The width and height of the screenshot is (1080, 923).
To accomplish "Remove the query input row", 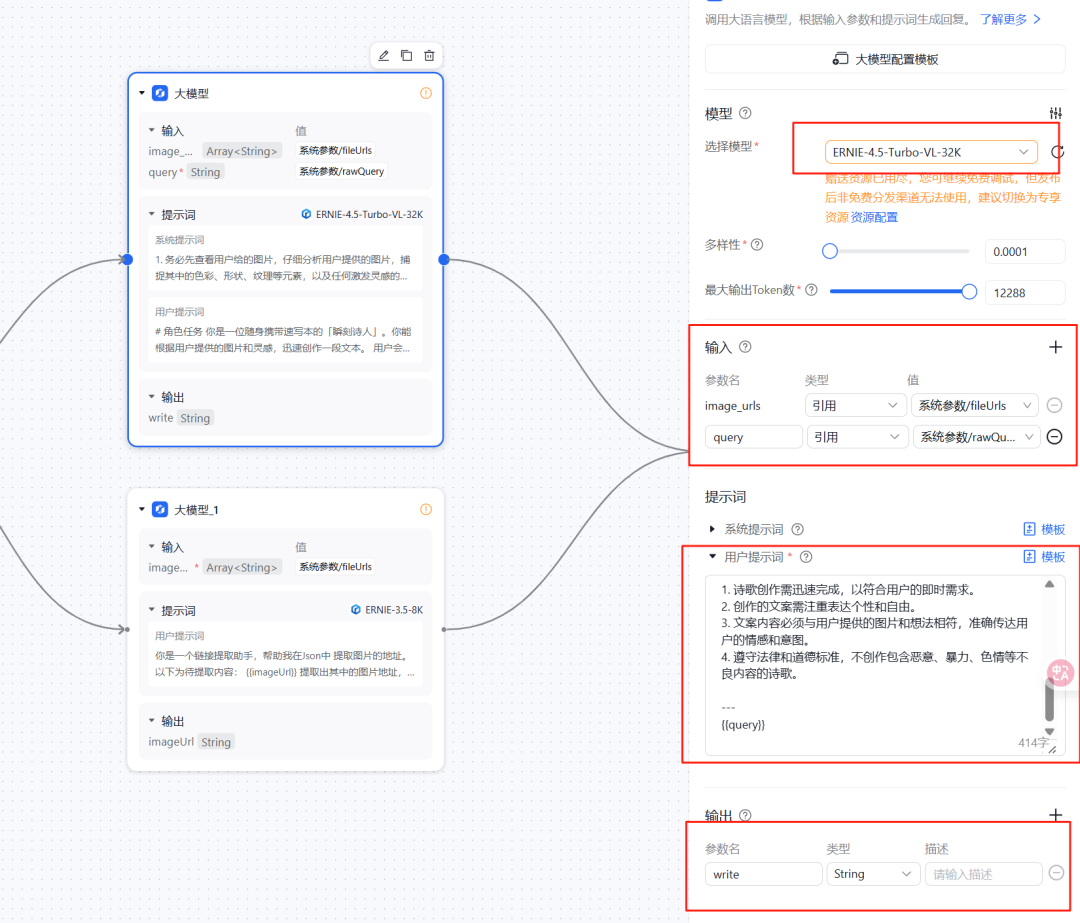I will (x=1055, y=437).
